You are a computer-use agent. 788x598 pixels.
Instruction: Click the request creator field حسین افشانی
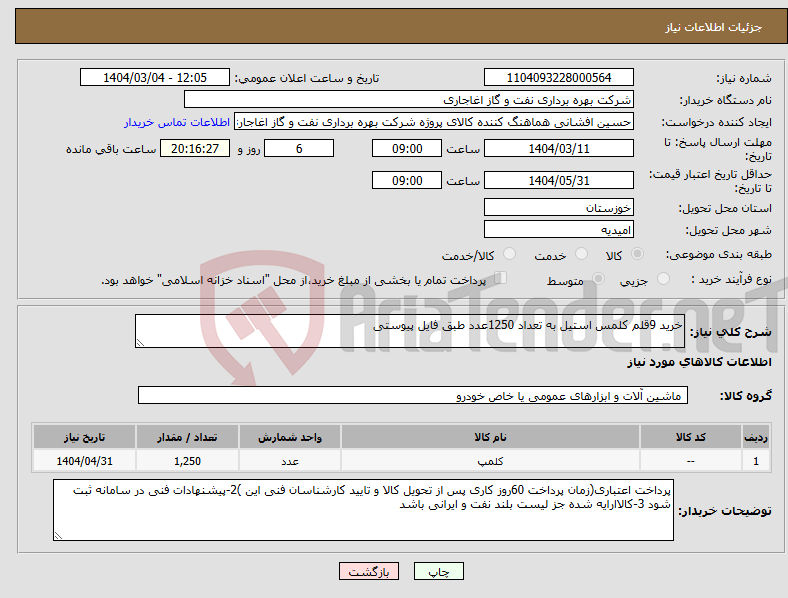(434, 122)
